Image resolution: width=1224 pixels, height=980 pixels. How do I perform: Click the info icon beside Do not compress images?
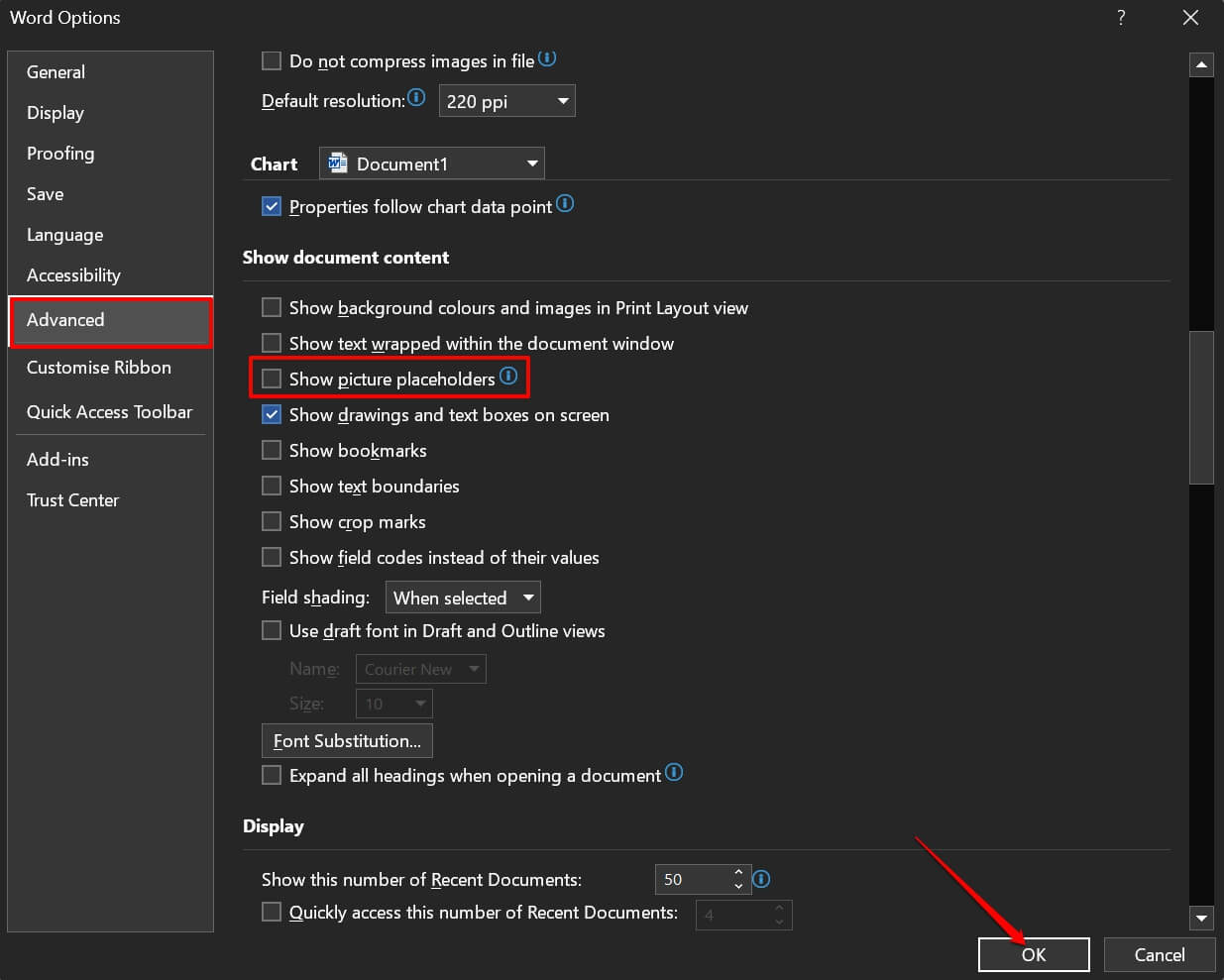point(547,59)
